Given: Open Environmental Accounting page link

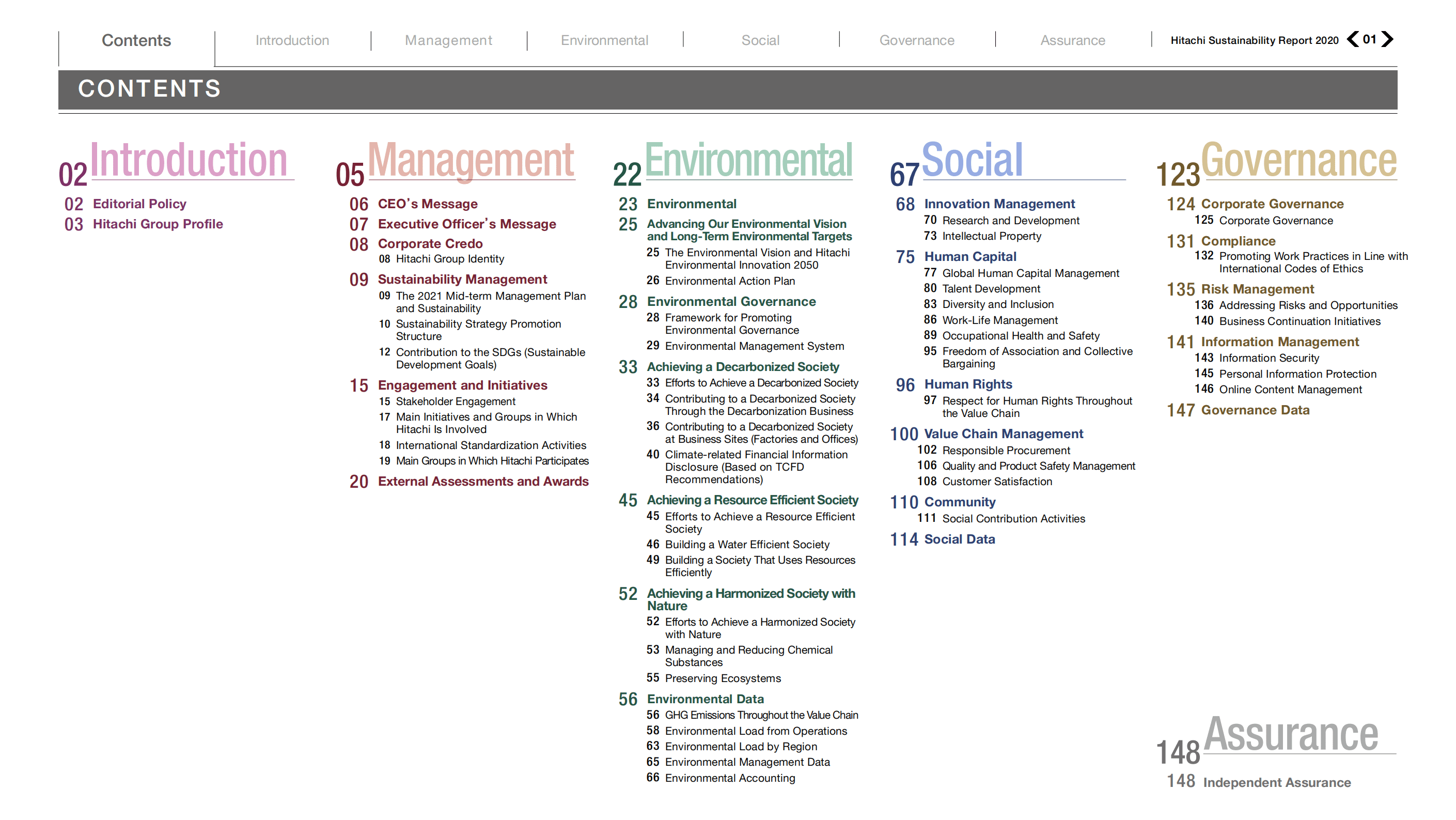Looking at the screenshot, I should pyautogui.click(x=730, y=778).
